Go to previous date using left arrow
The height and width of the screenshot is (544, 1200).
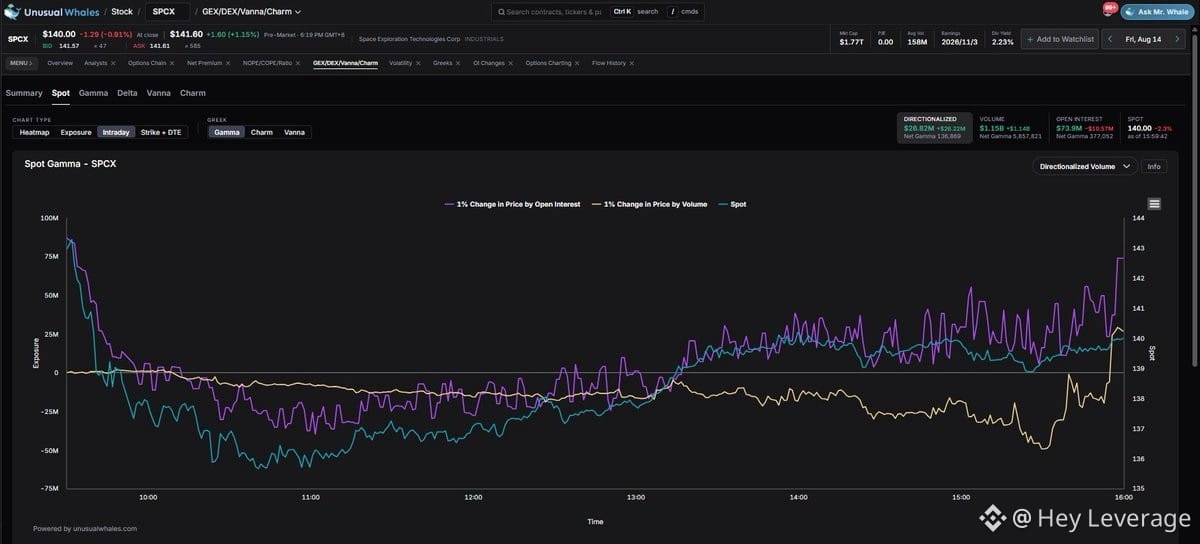coord(1108,39)
